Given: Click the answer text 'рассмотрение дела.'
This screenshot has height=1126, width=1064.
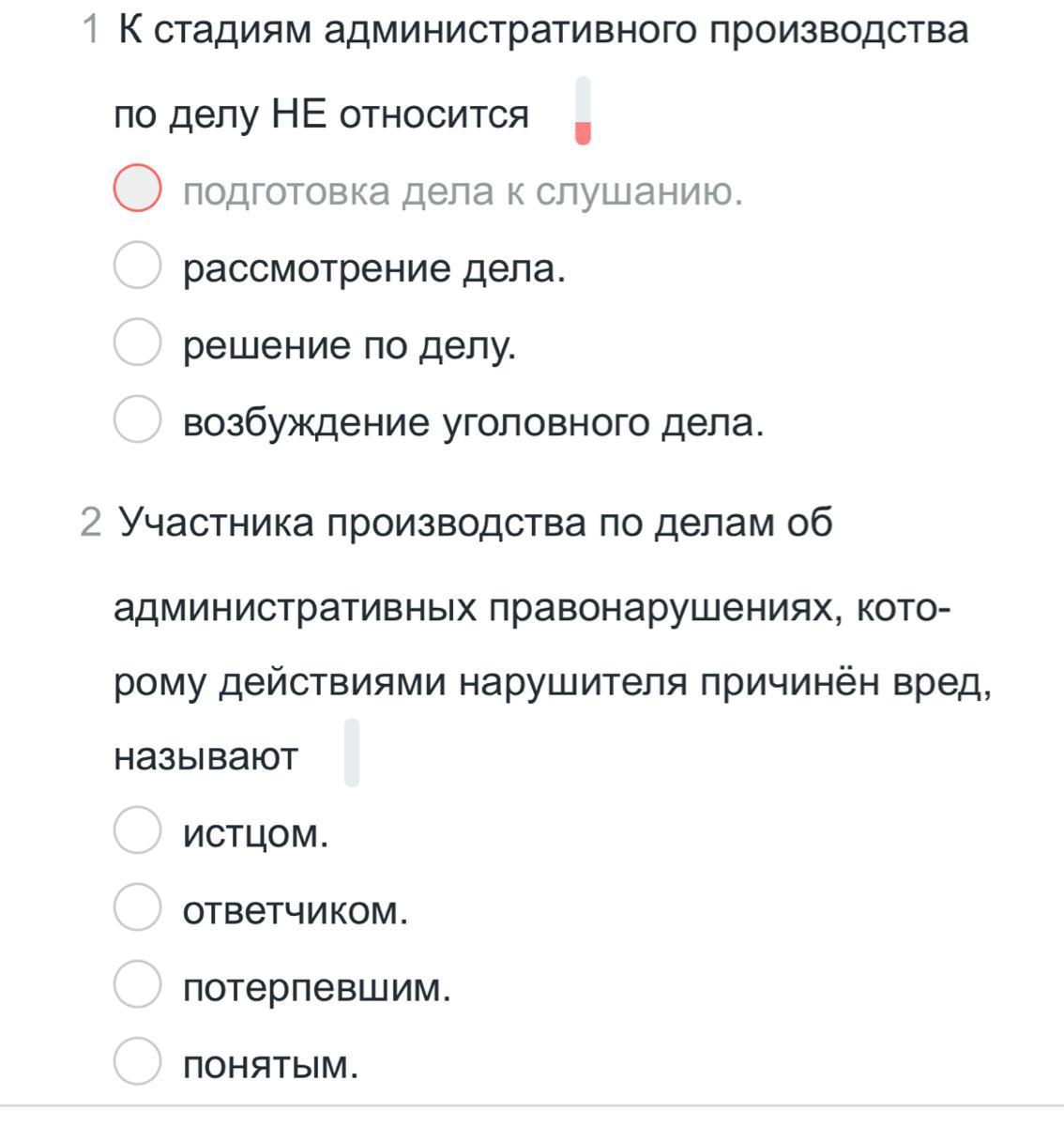Looking at the screenshot, I should tap(374, 269).
